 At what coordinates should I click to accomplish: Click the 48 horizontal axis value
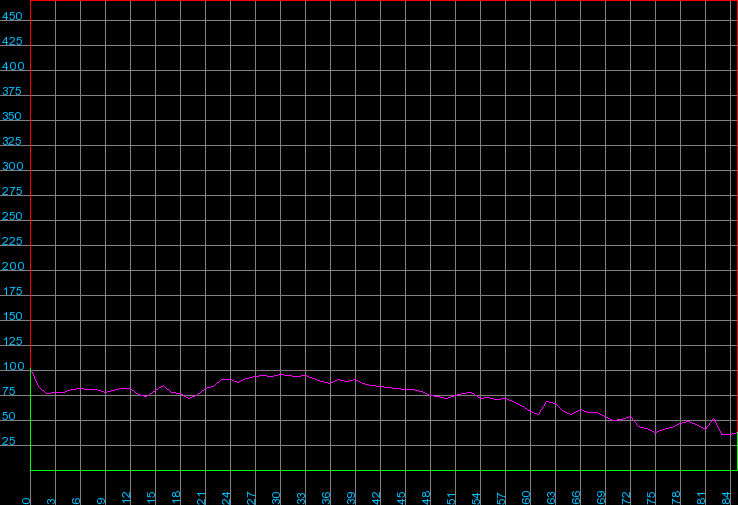coord(426,498)
